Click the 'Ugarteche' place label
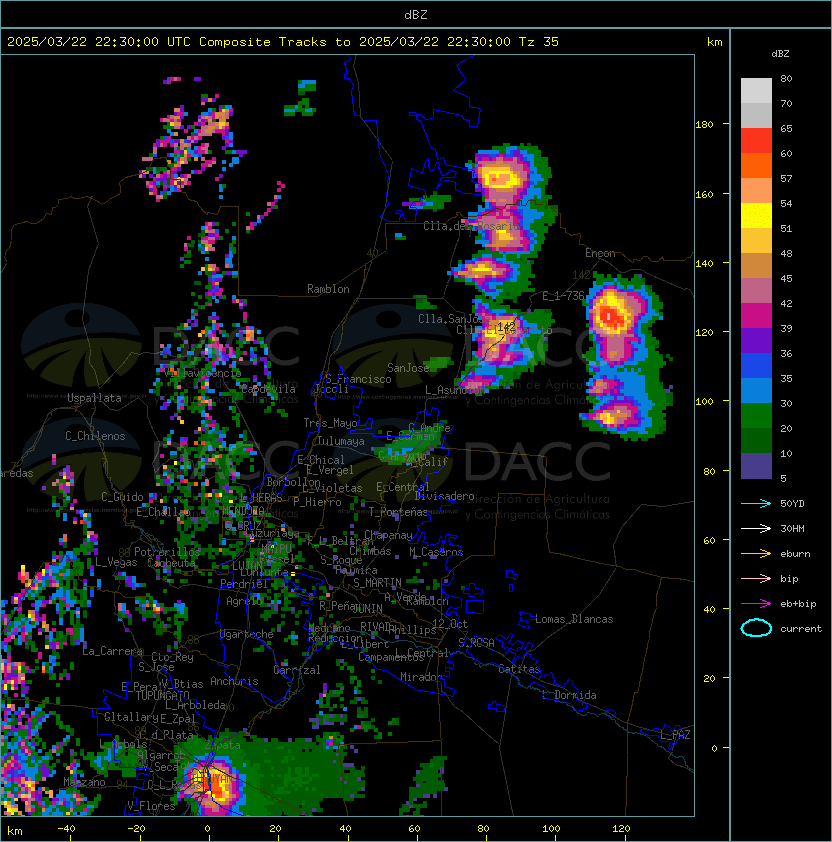The height and width of the screenshot is (842, 832). 247,634
